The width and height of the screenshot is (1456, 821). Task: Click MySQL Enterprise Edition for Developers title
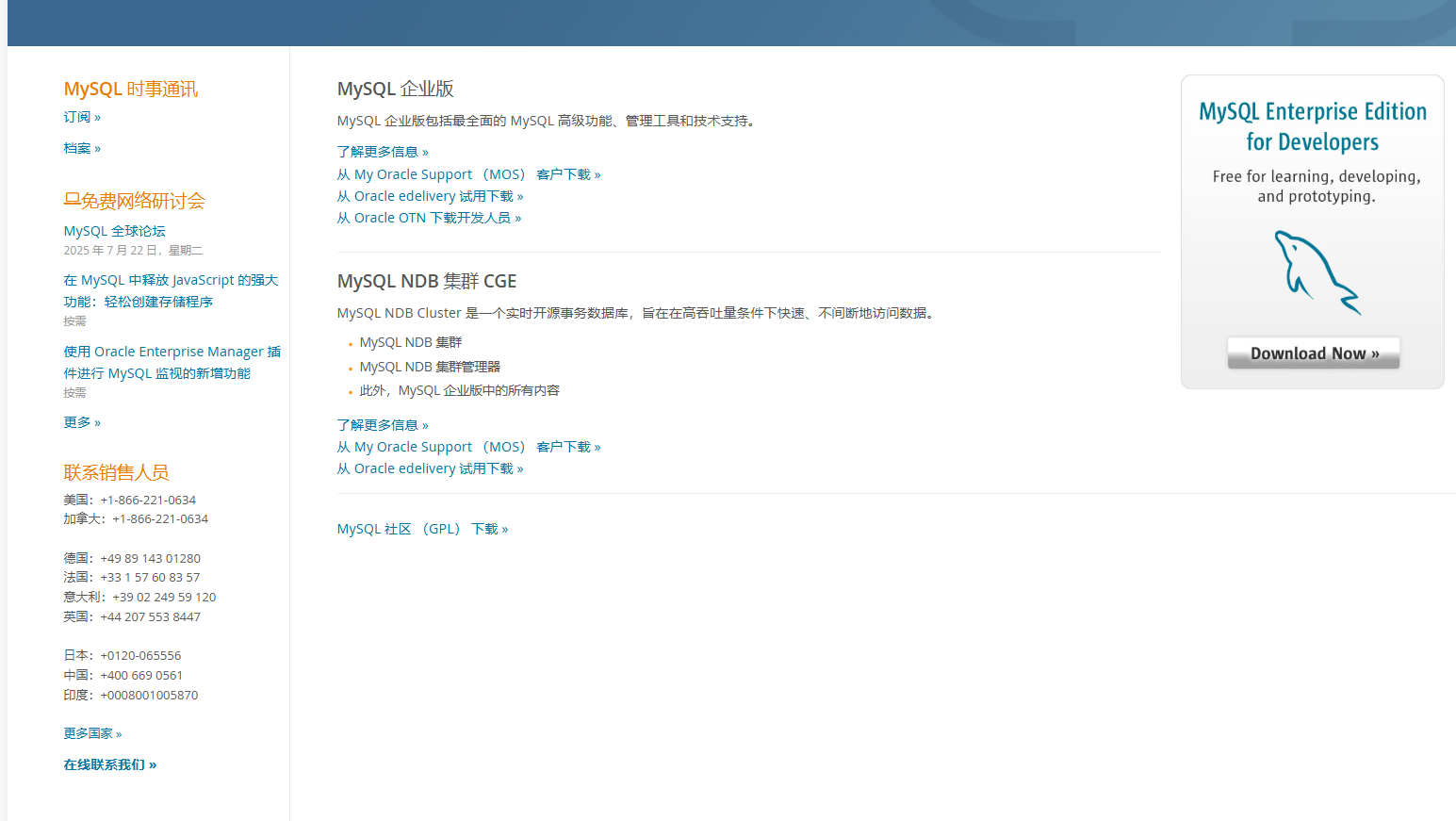coord(1313,126)
